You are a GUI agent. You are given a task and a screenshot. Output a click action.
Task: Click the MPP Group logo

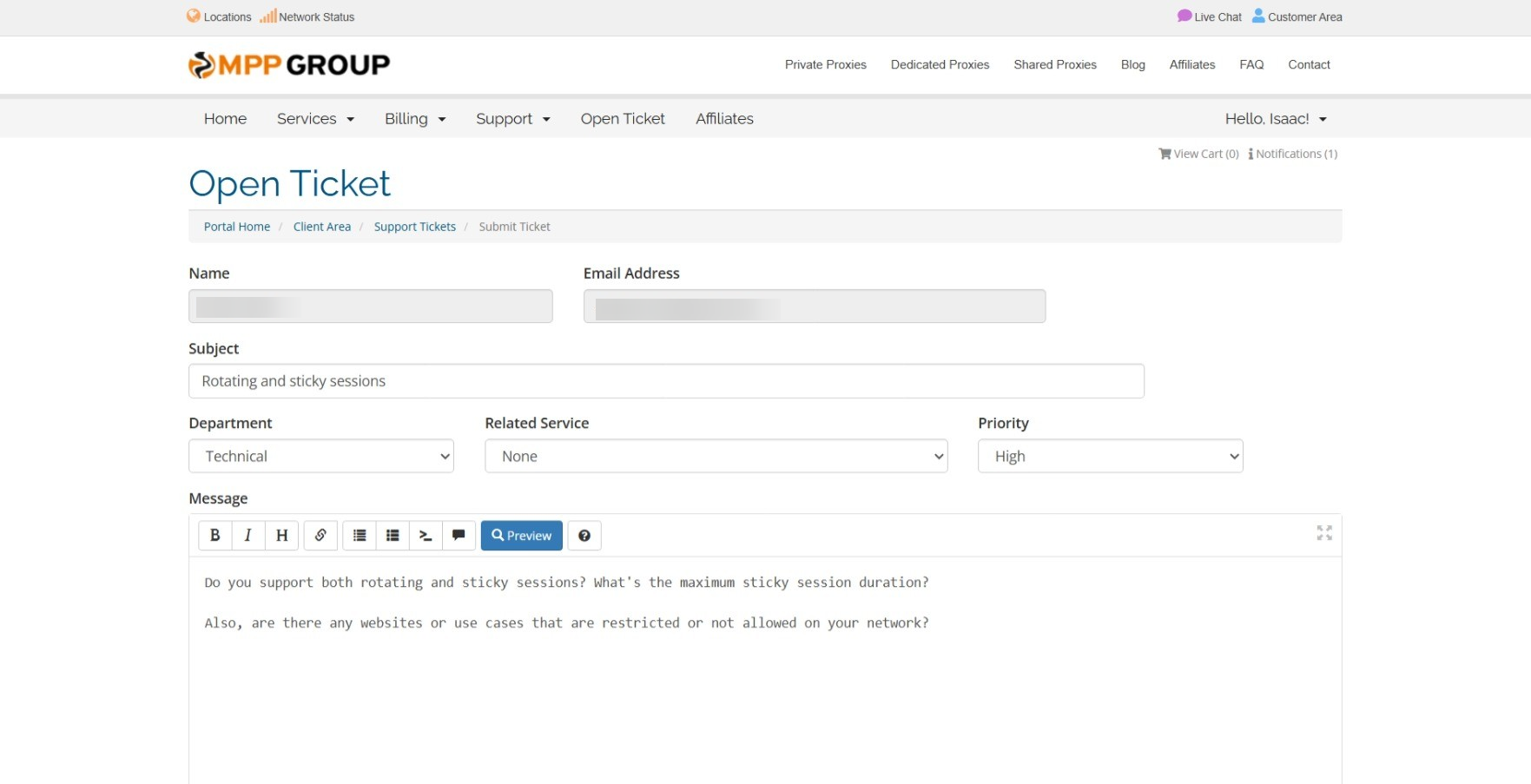[x=289, y=65]
